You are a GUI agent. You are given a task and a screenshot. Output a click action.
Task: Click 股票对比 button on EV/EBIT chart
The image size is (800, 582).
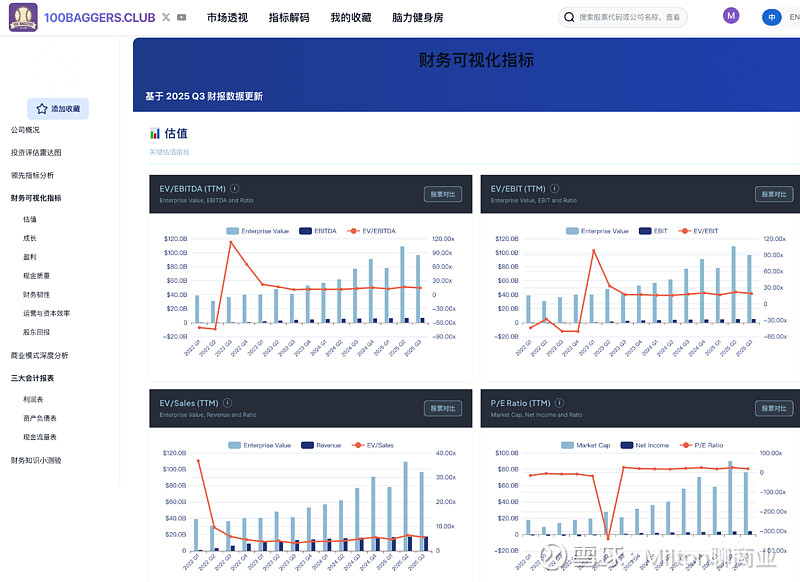coord(774,194)
